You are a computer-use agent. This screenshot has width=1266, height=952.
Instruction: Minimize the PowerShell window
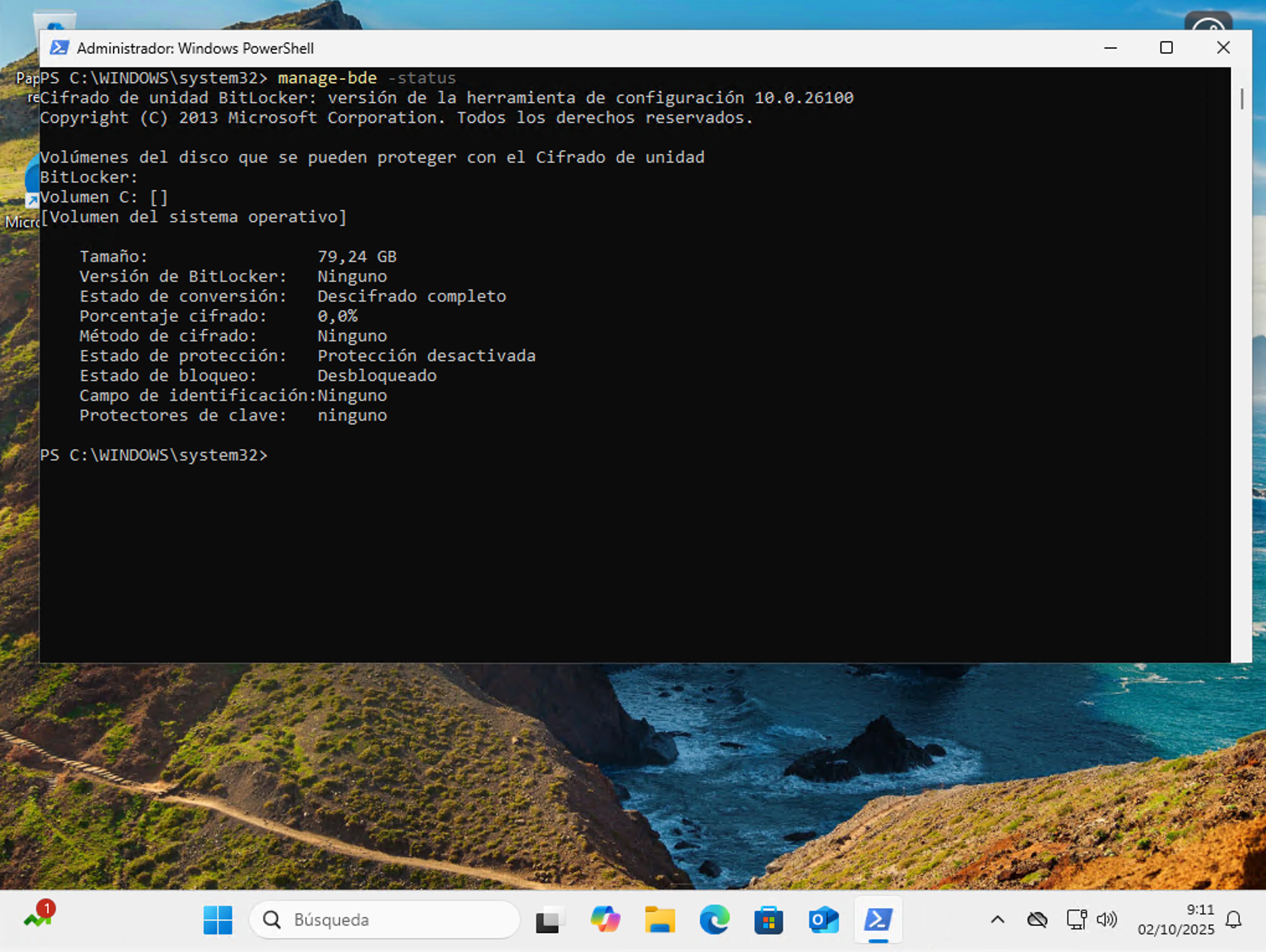point(1111,48)
